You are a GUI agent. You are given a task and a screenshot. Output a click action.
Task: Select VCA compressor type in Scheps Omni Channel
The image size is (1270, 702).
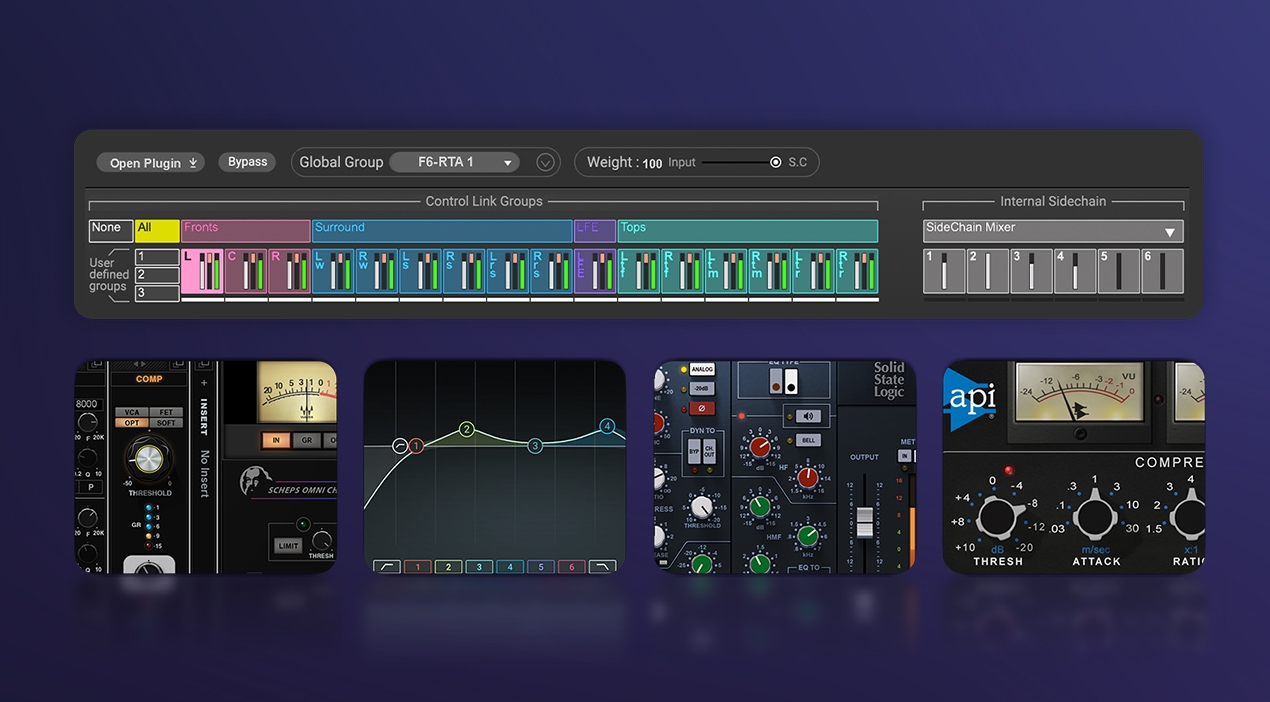133,412
